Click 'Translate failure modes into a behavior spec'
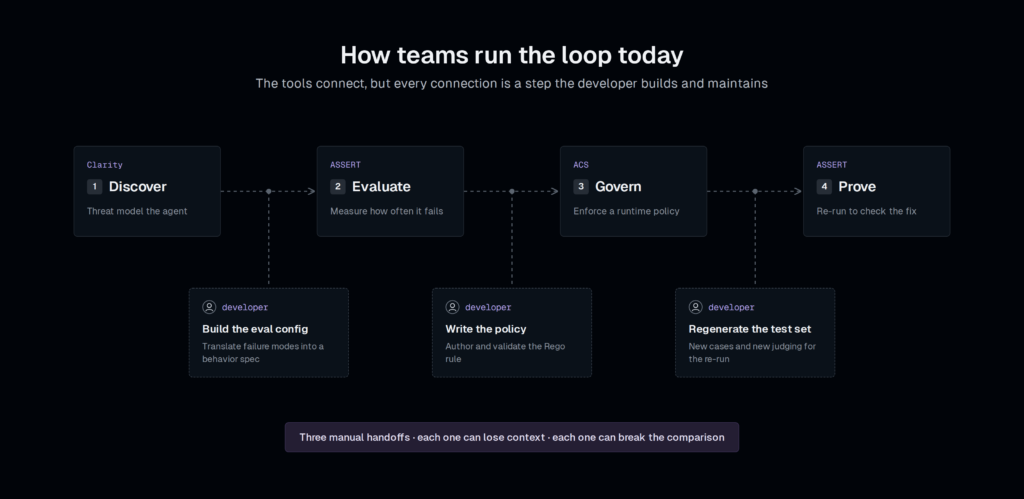 pyautogui.click(x=263, y=353)
